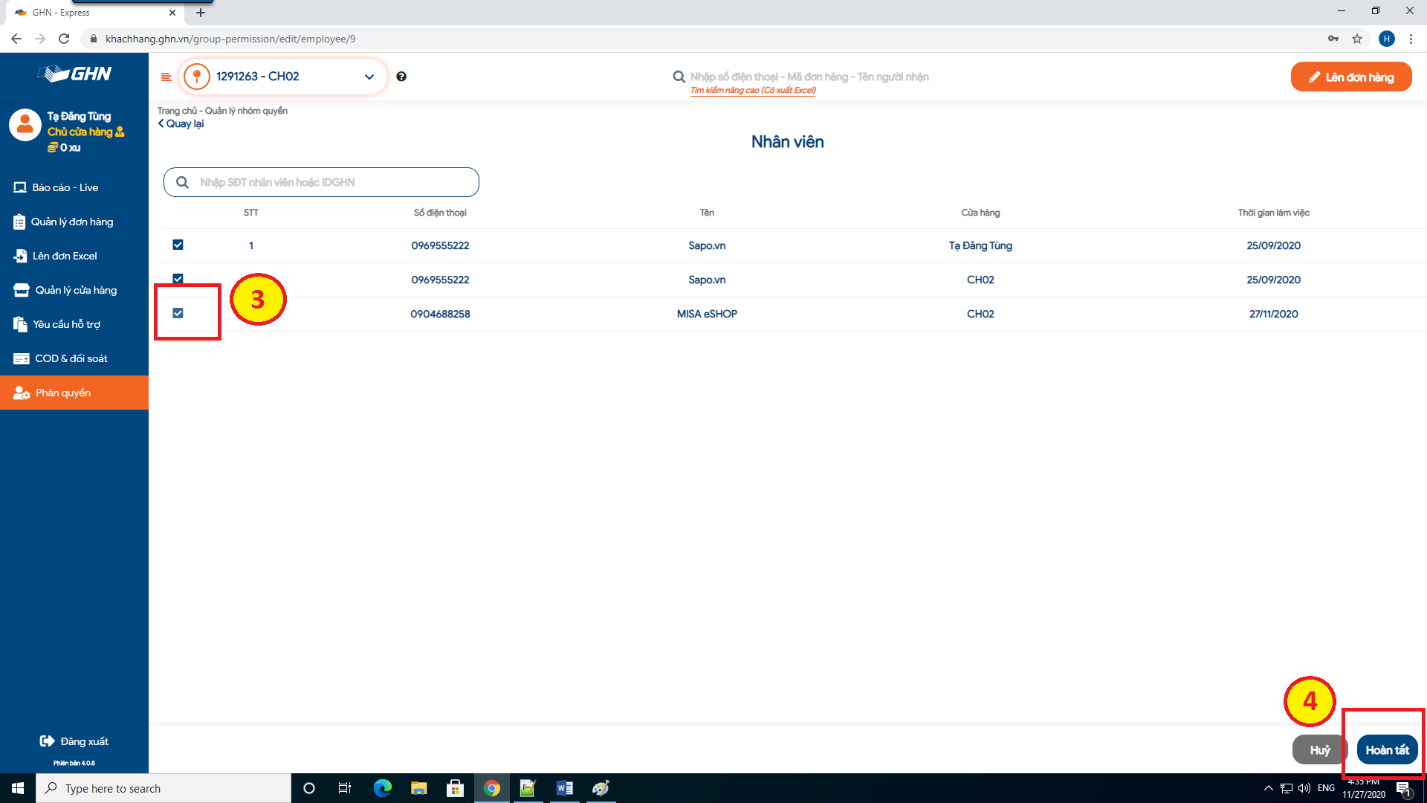The height and width of the screenshot is (803, 1427).
Task: Open the Chrome profile avatar
Action: pyautogui.click(x=1386, y=39)
